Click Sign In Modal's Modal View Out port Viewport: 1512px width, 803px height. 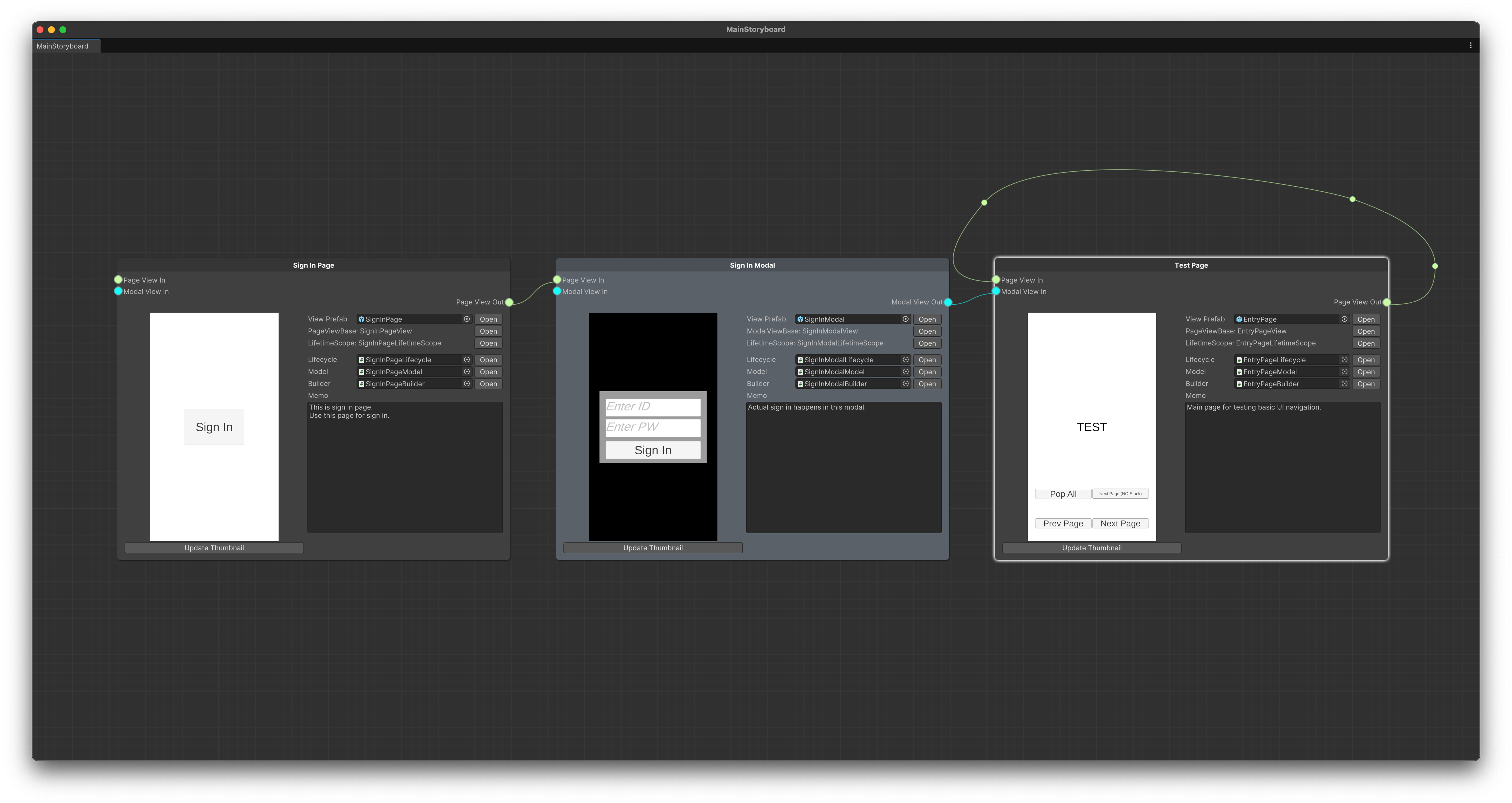[x=948, y=302]
